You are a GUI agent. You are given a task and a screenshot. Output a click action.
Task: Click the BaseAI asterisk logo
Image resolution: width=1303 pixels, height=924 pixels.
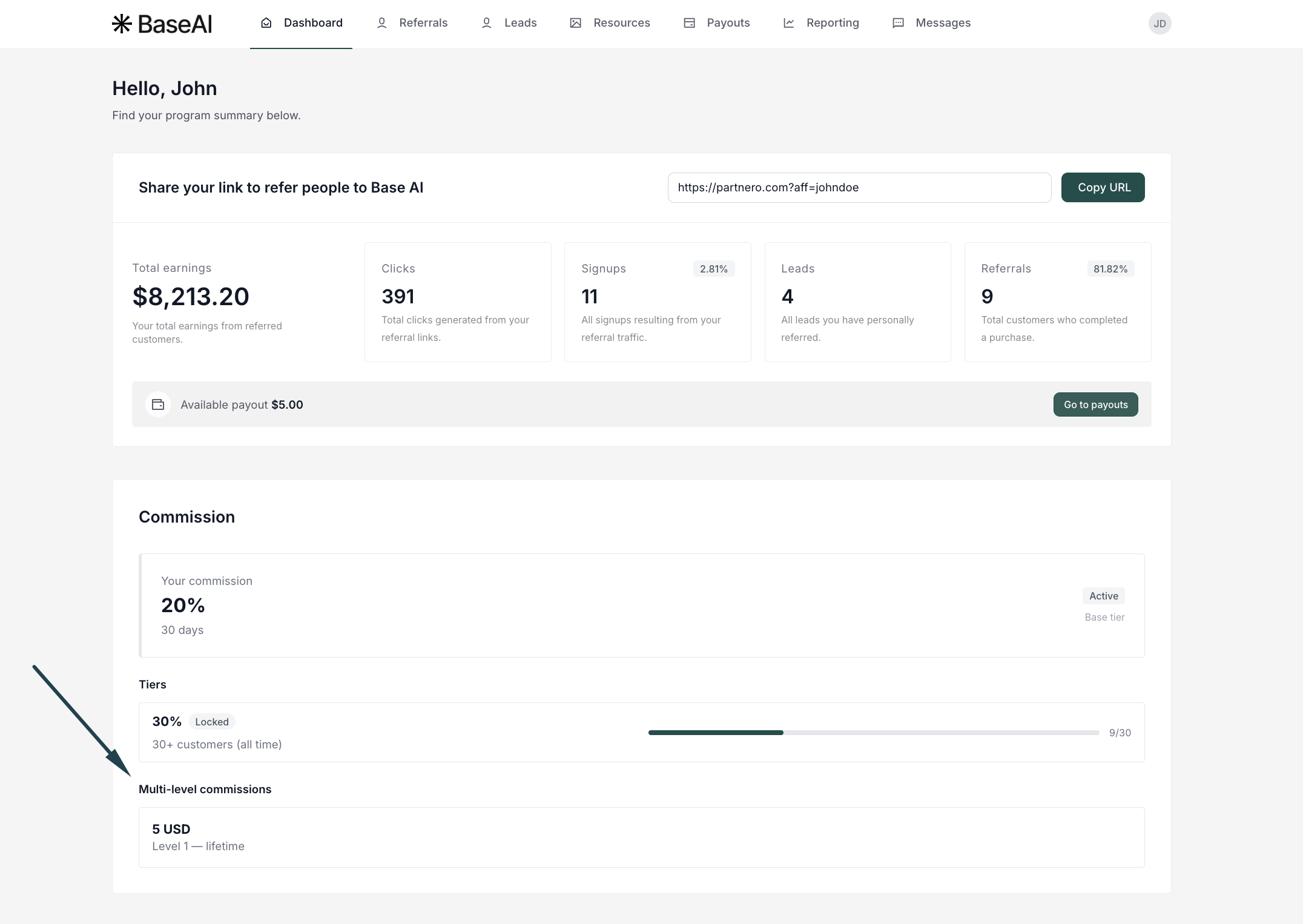122,24
